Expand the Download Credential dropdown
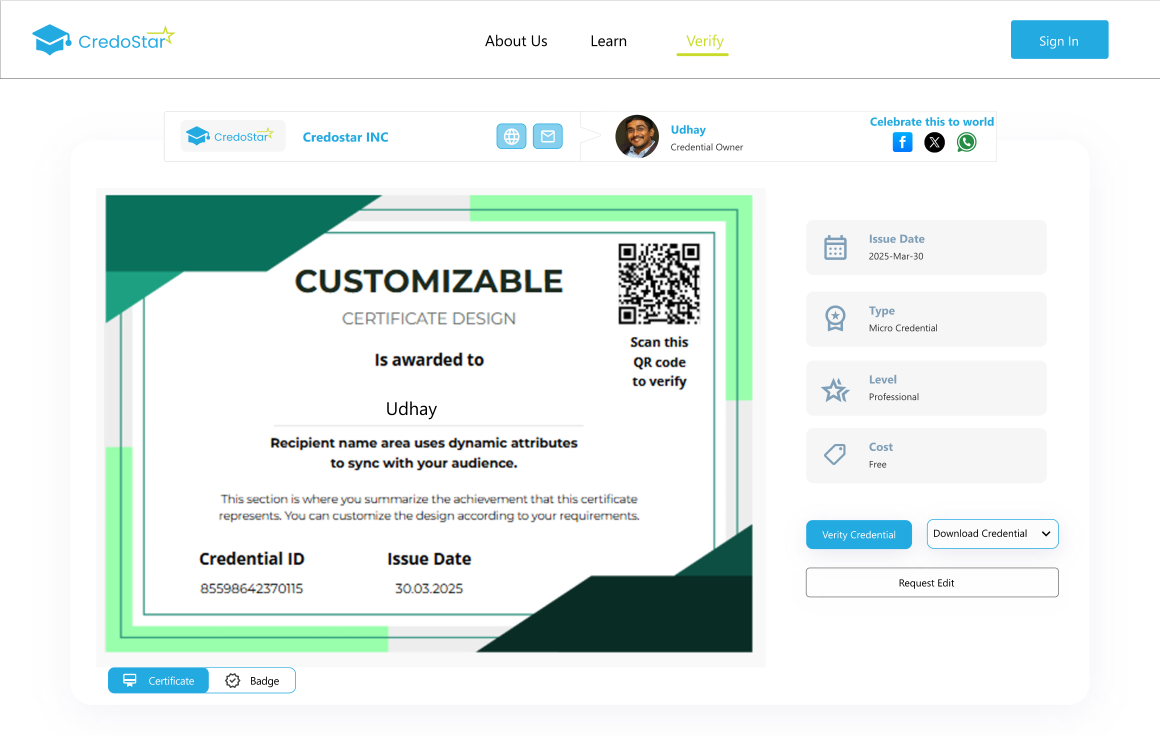Image resolution: width=1160 pixels, height=736 pixels. (992, 534)
